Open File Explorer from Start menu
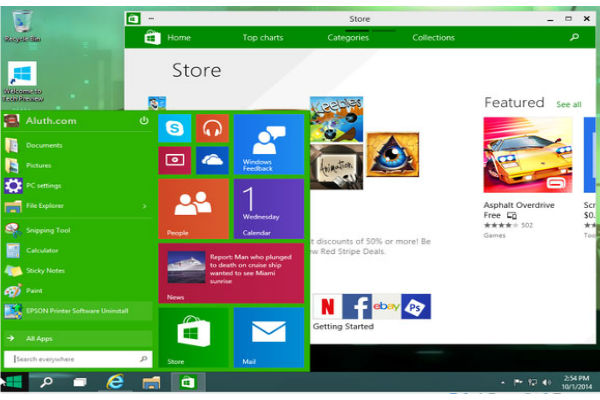Viewport: 600px width, 400px height. tap(78, 206)
